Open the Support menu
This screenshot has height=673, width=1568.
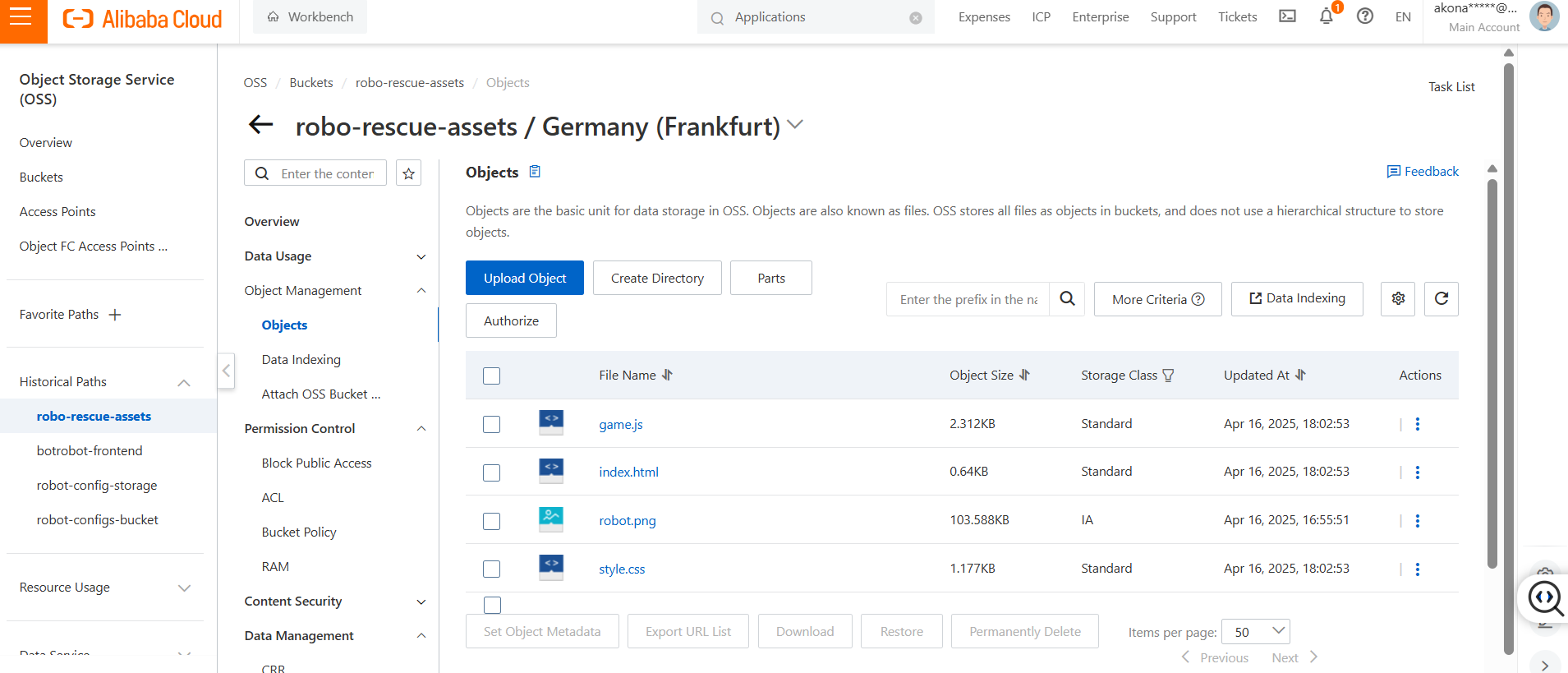point(1173,16)
